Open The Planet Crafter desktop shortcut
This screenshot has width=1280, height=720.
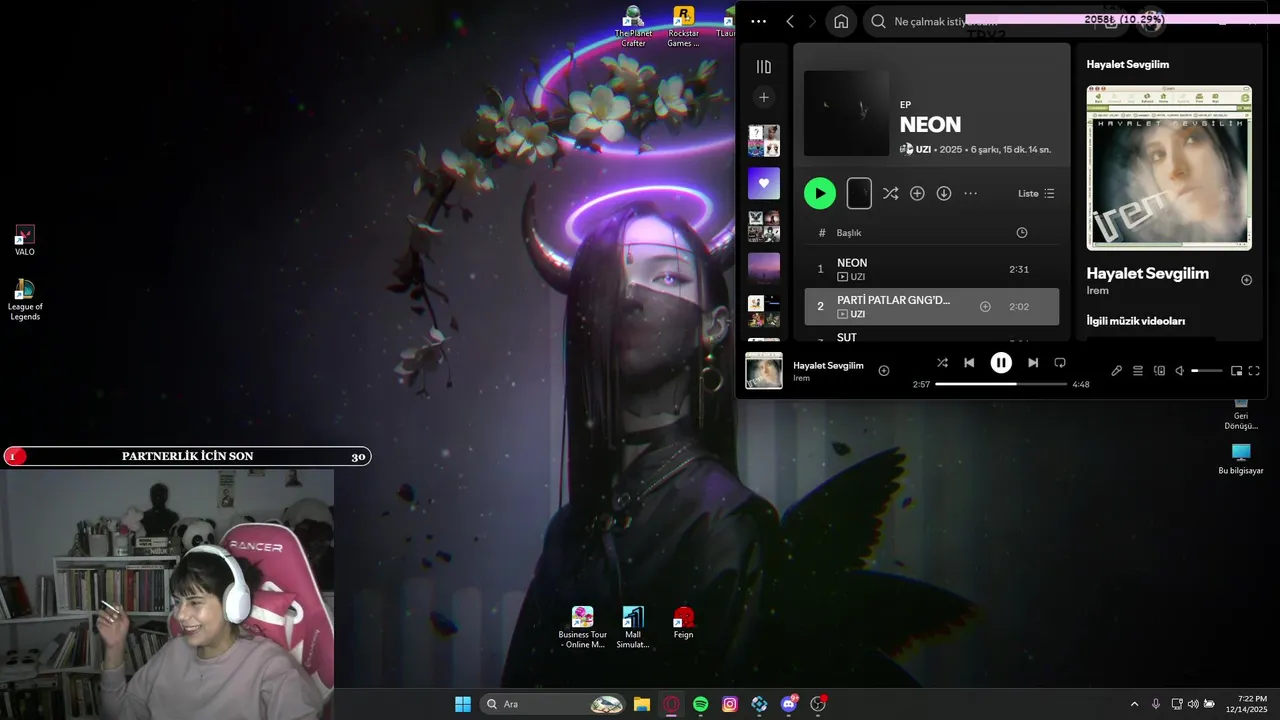[x=633, y=26]
